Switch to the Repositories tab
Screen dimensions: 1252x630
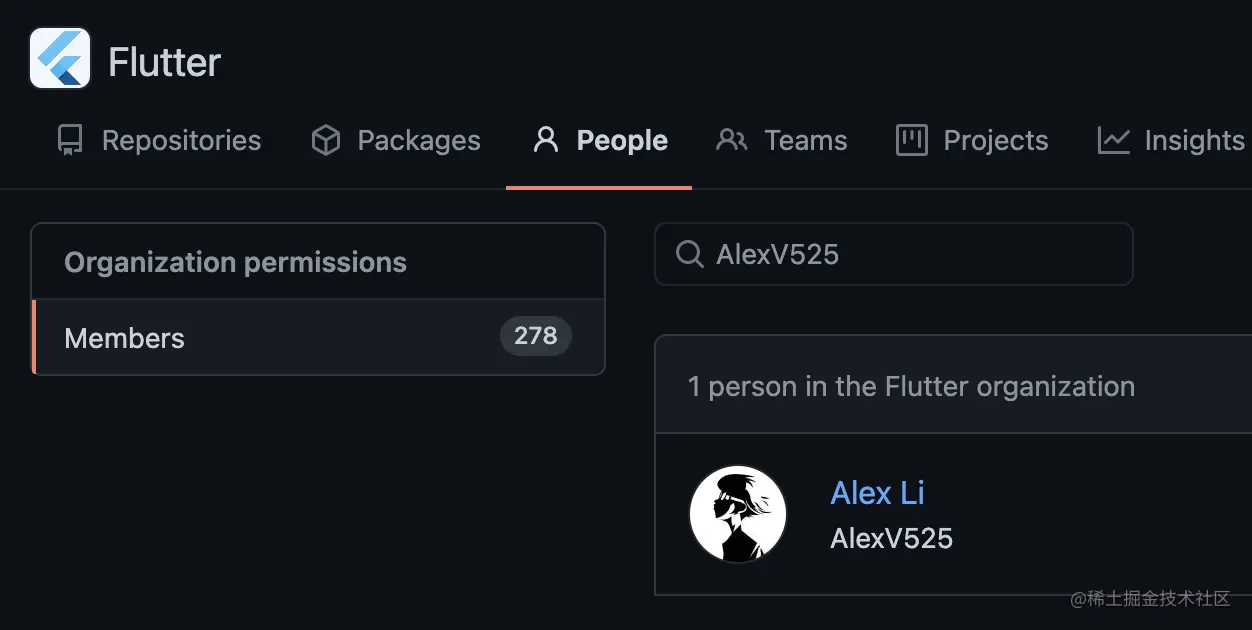[x=181, y=141]
